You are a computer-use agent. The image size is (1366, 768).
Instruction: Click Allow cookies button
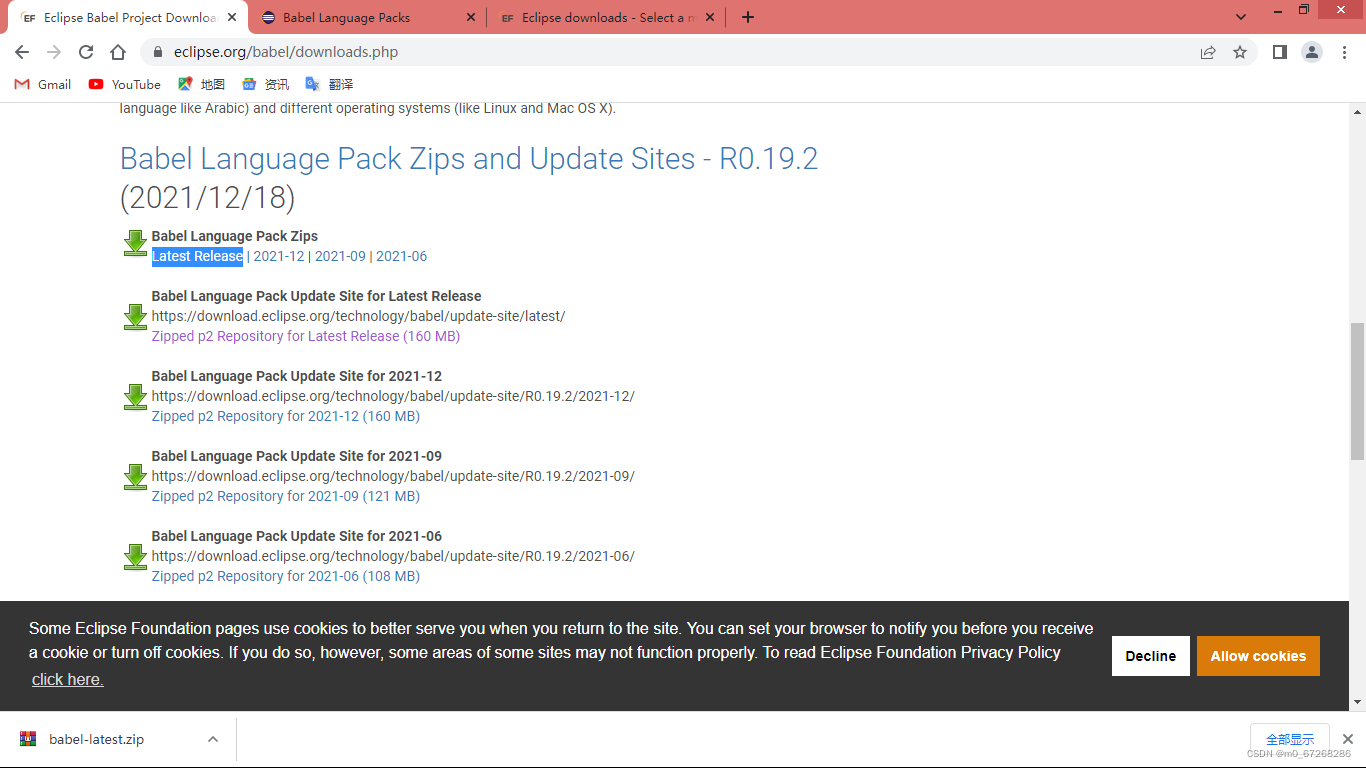tap(1258, 656)
